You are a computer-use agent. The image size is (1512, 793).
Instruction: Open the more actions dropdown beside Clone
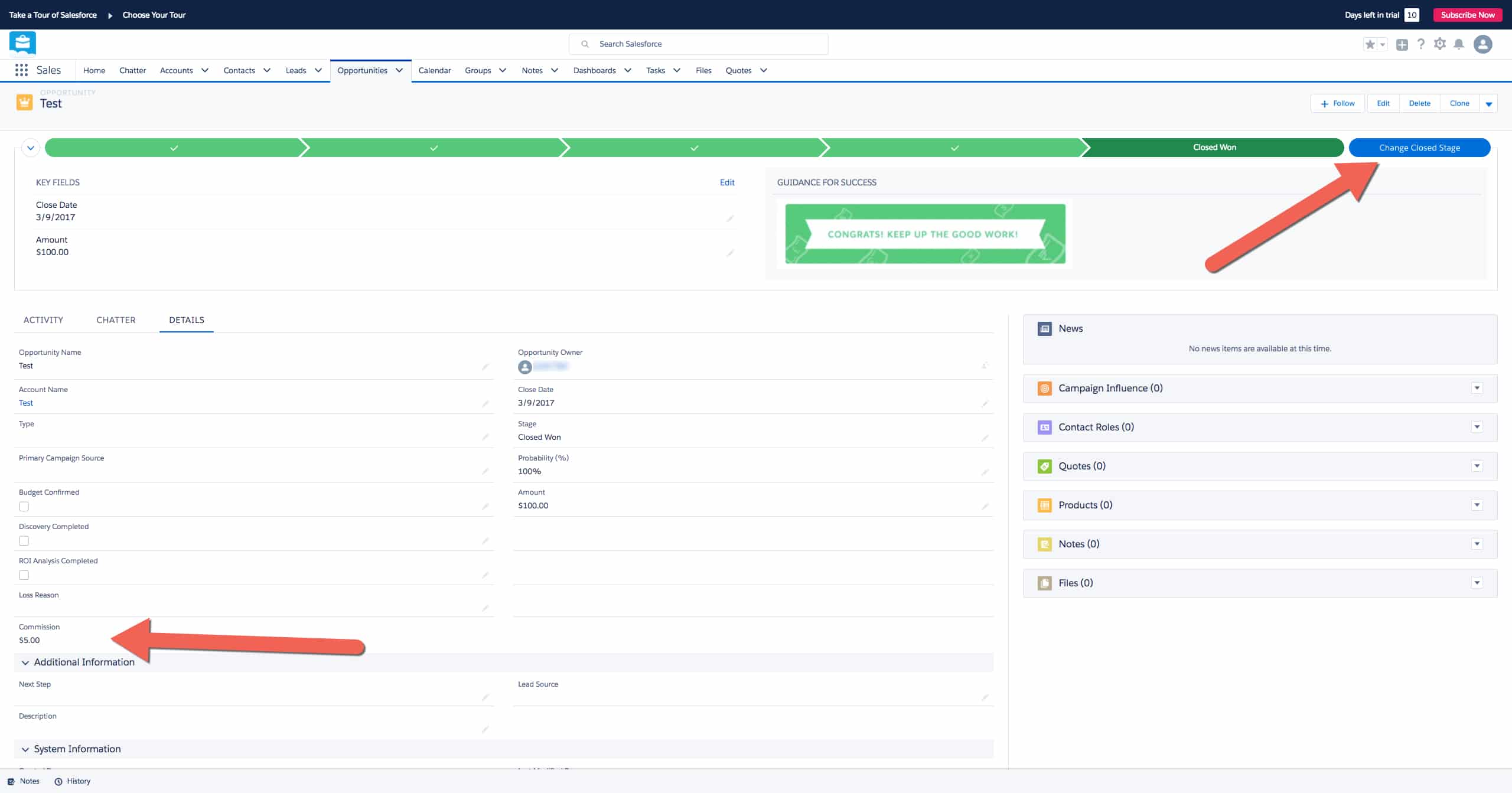pyautogui.click(x=1488, y=104)
